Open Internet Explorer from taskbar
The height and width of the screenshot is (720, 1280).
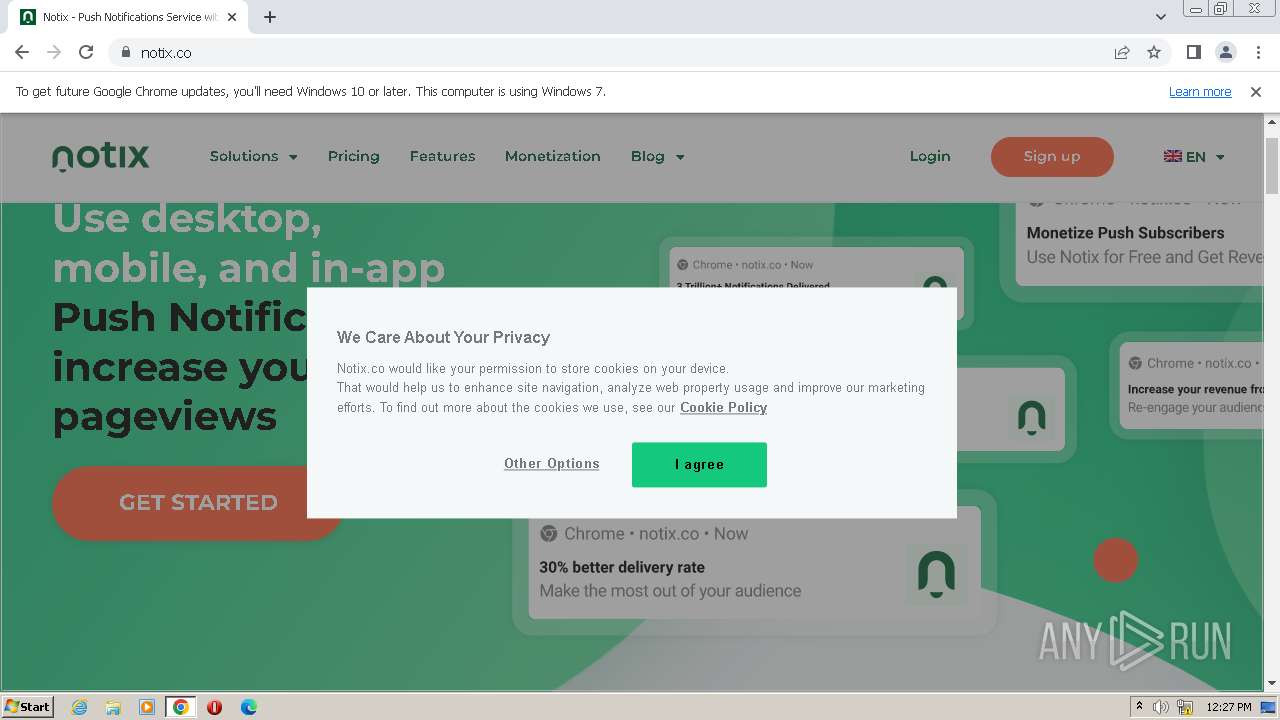(x=79, y=707)
